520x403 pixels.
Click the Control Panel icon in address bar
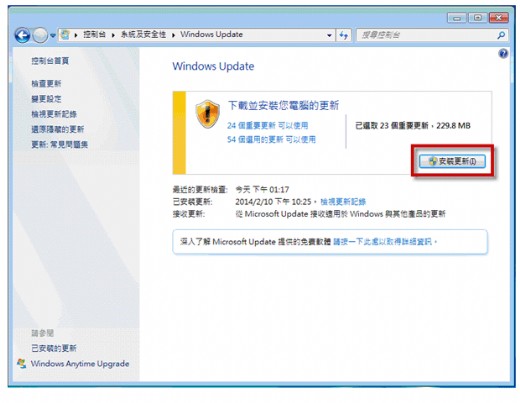[x=65, y=35]
